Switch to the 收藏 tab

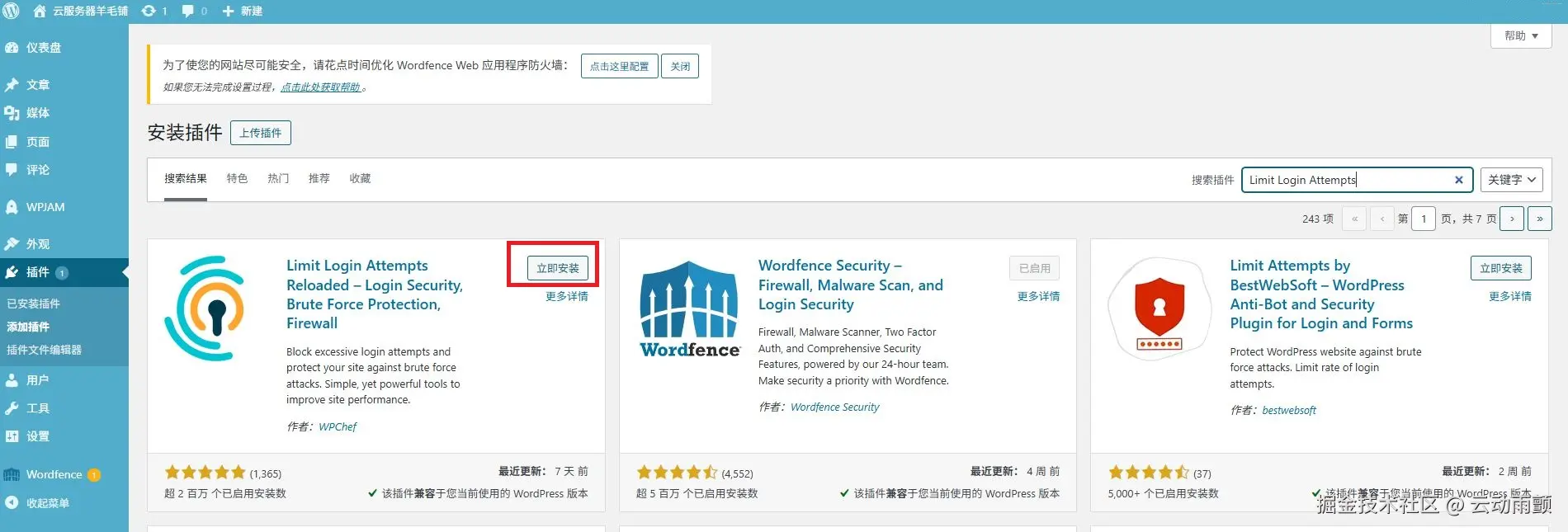pyautogui.click(x=360, y=178)
